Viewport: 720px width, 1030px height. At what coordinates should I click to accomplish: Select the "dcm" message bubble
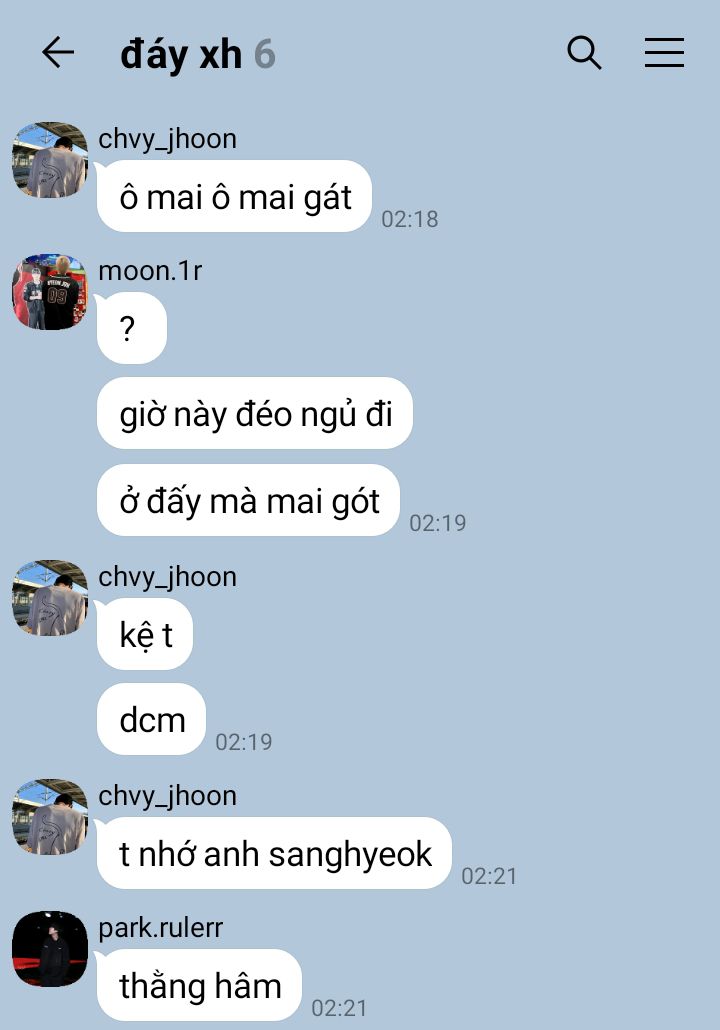pyautogui.click(x=152, y=719)
